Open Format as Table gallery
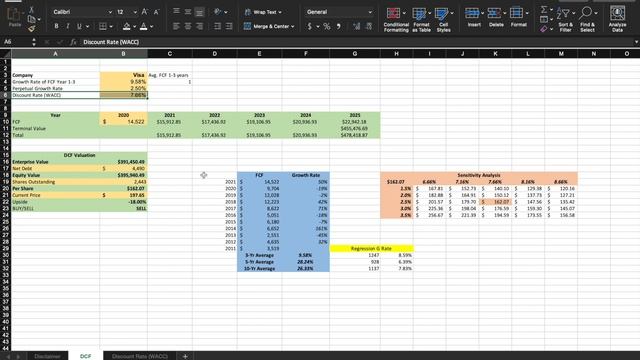 pyautogui.click(x=421, y=19)
